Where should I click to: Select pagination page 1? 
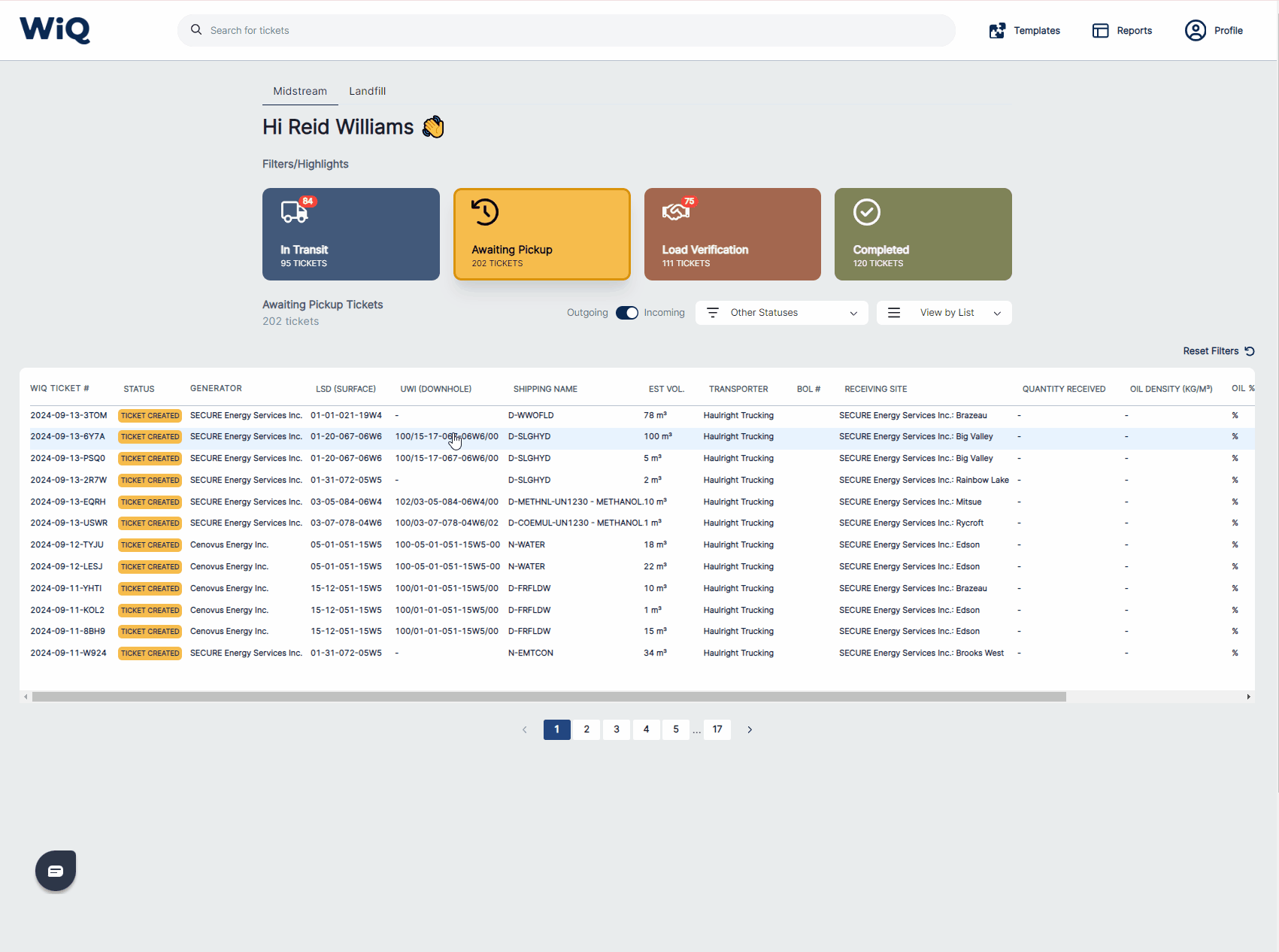557,729
